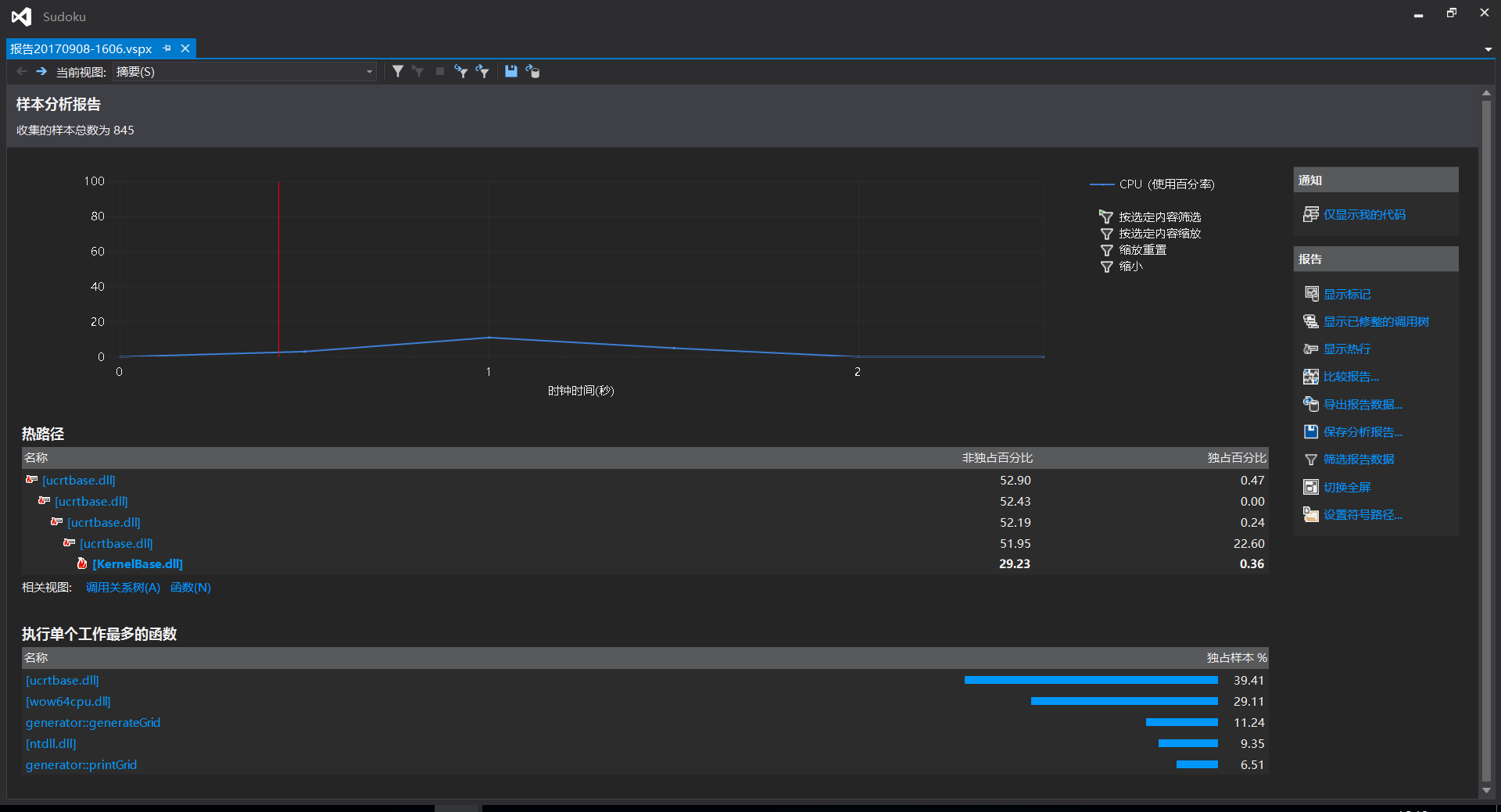
Task: Click the vertical scrollbar up arrow
Action: pyautogui.click(x=1486, y=92)
